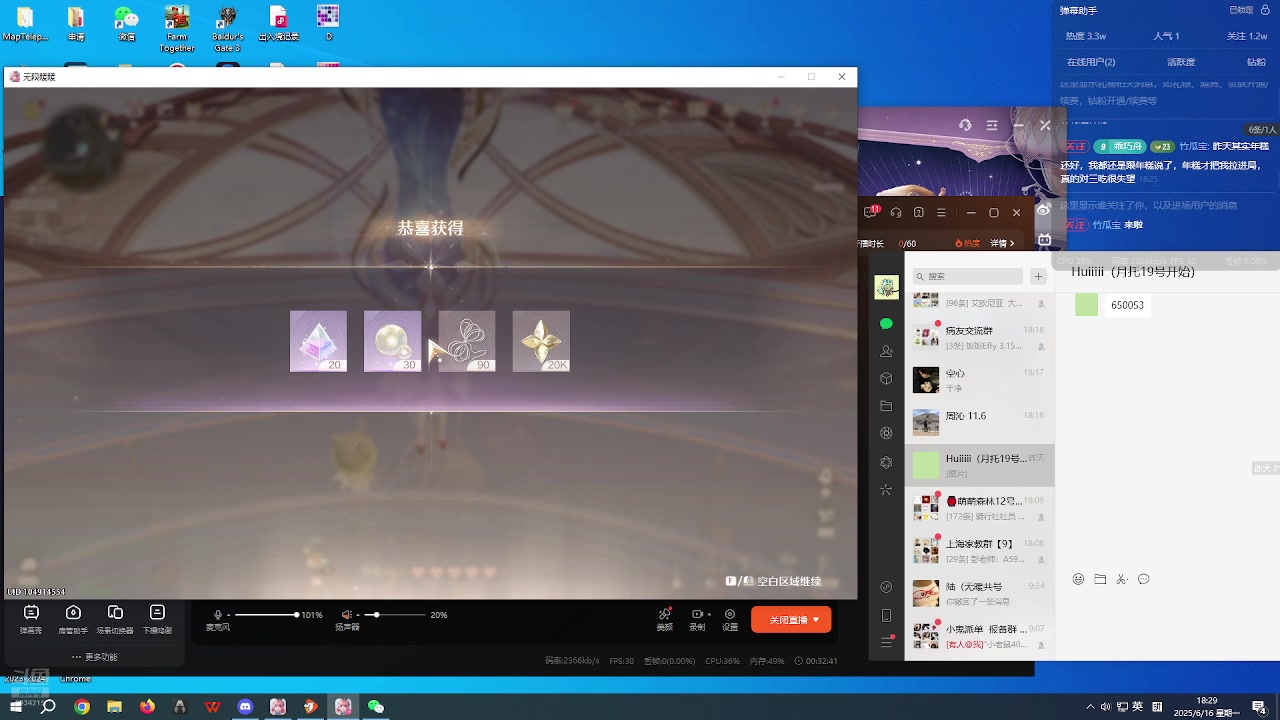This screenshot has height=720, width=1280.
Task: Adjust the microphone volume slider at 101%
Action: (x=266, y=615)
